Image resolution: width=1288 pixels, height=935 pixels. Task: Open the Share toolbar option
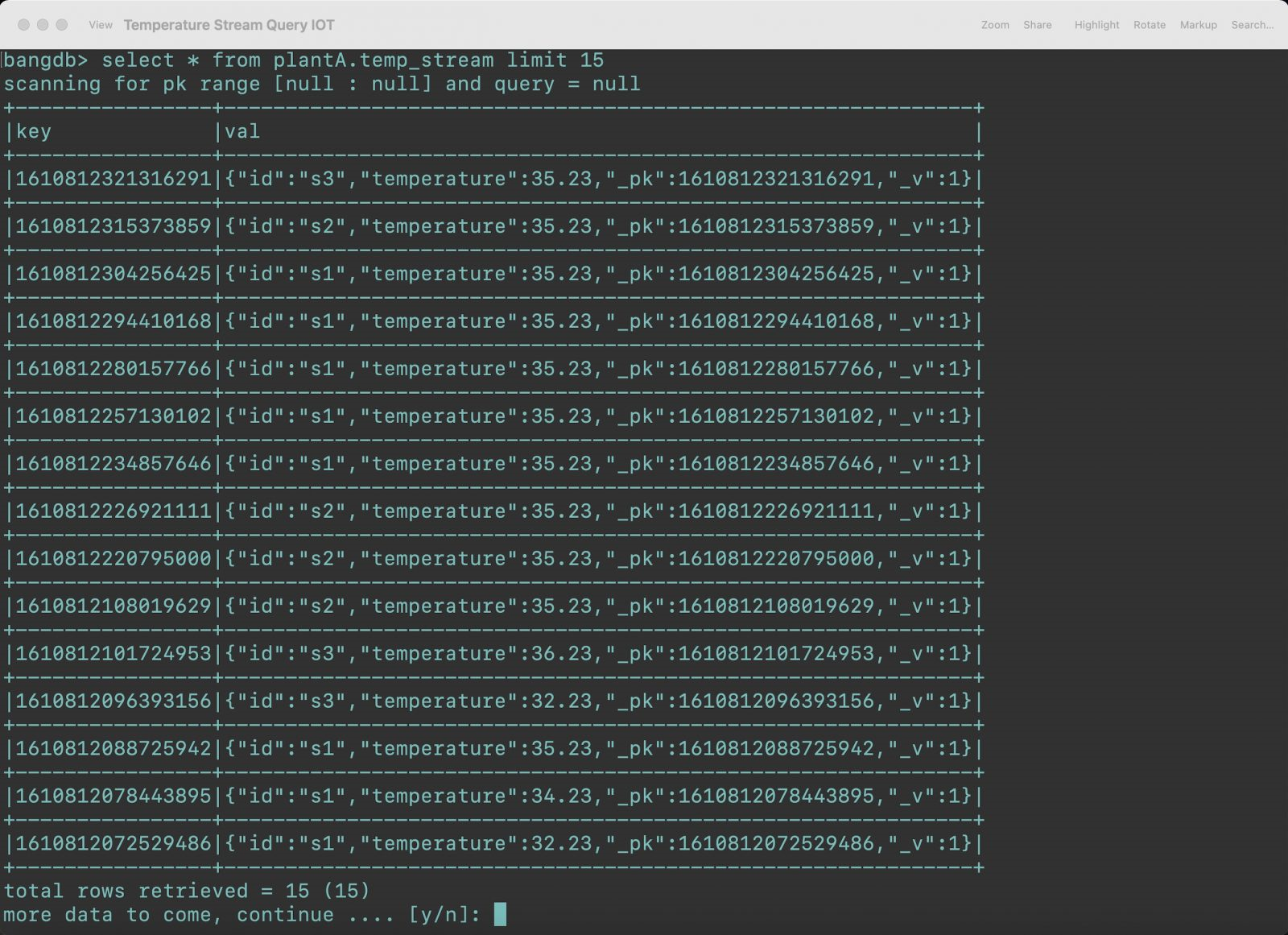(x=1038, y=25)
